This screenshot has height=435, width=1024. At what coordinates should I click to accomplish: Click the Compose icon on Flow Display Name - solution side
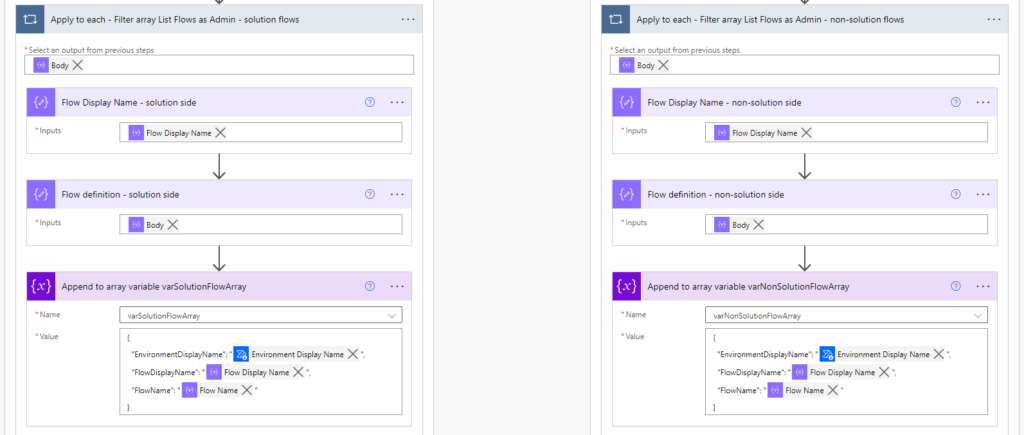(x=42, y=102)
